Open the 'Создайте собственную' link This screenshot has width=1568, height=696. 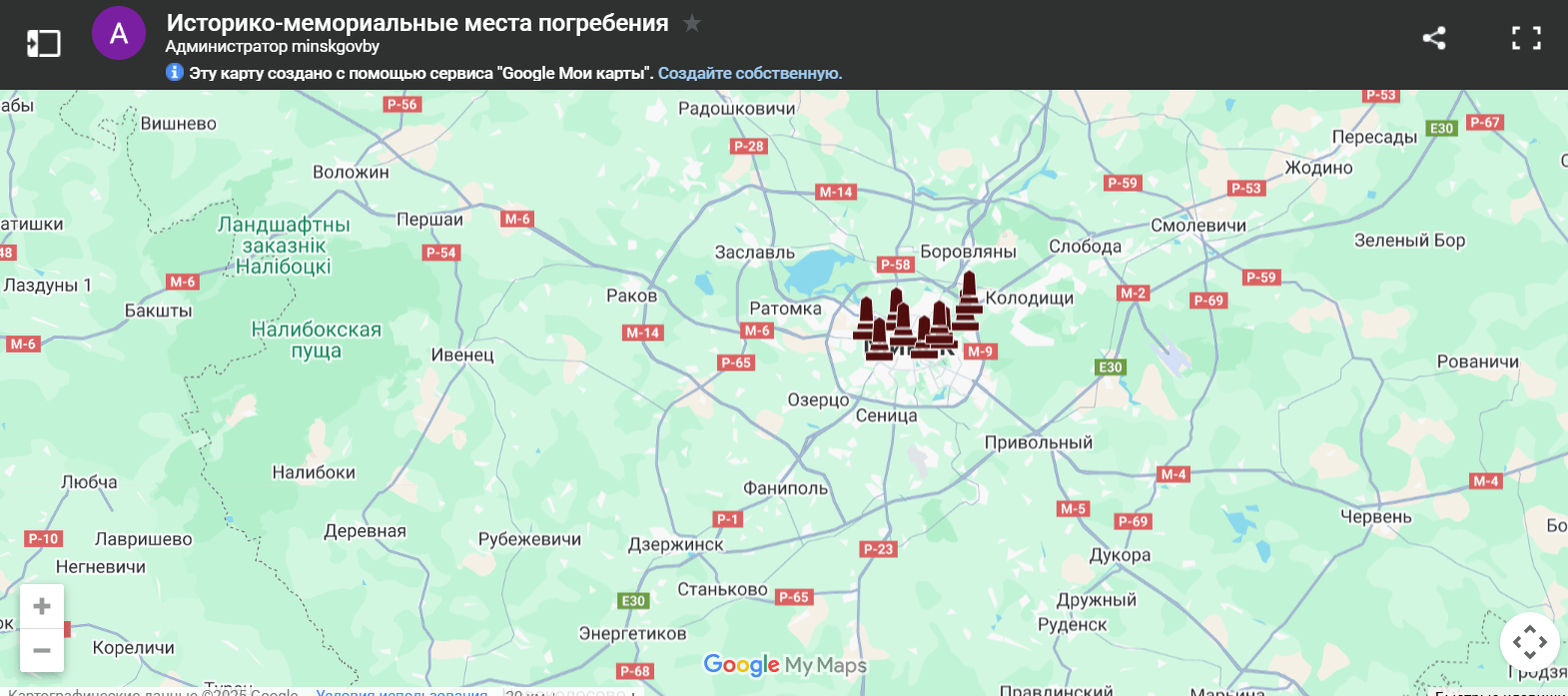749,73
